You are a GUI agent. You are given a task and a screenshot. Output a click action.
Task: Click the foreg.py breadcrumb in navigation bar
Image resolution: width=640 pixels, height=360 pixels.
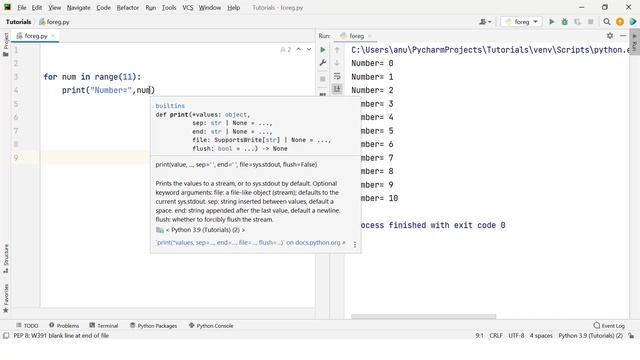pyautogui.click(x=54, y=22)
